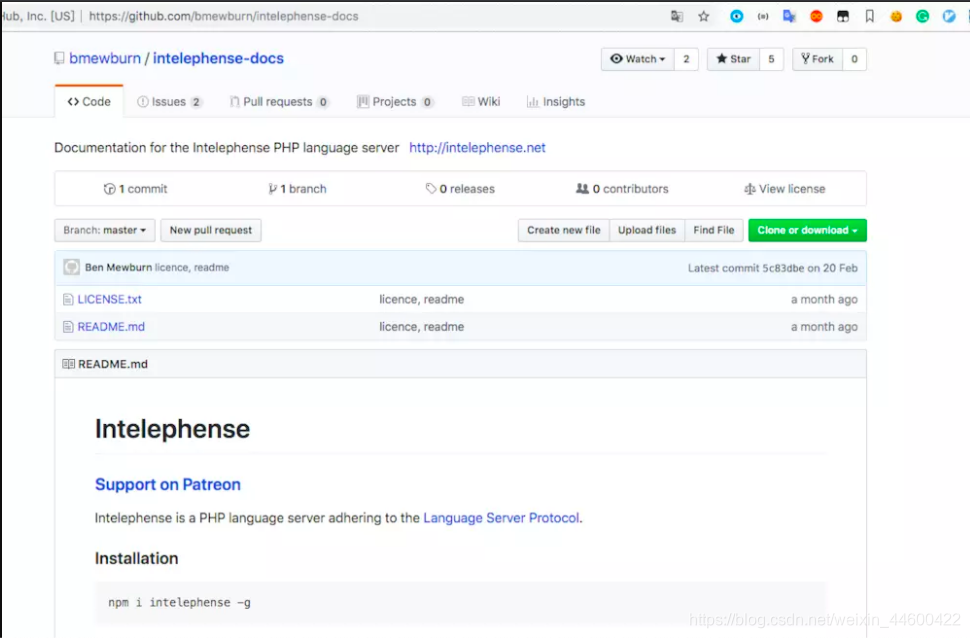Open the Projects tab
The height and width of the screenshot is (638, 970).
[x=395, y=101]
